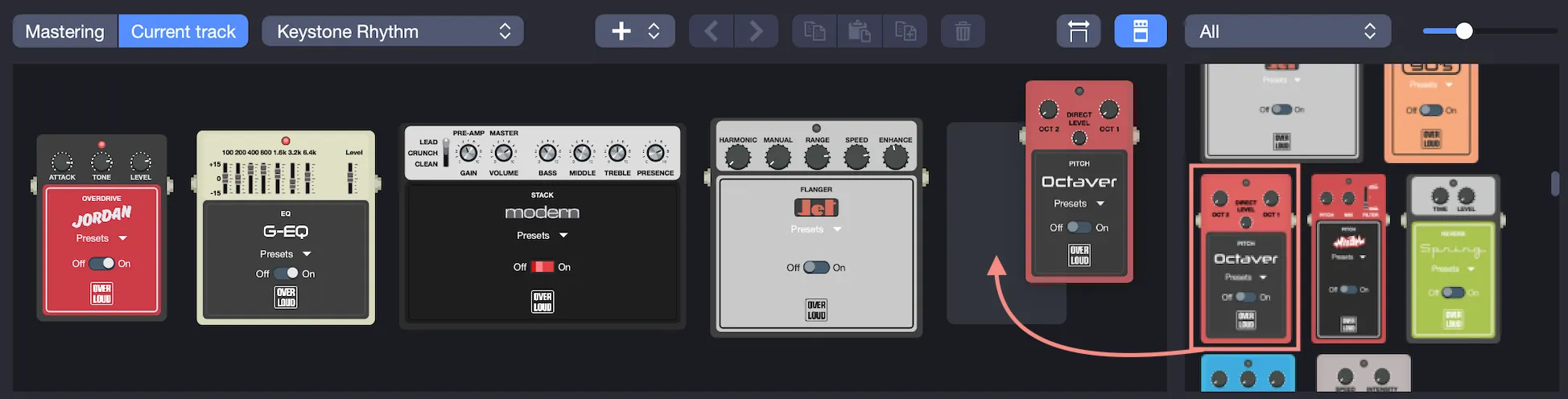
Task: Toggle Off/On on browser gray top pedal
Action: 1281,109
